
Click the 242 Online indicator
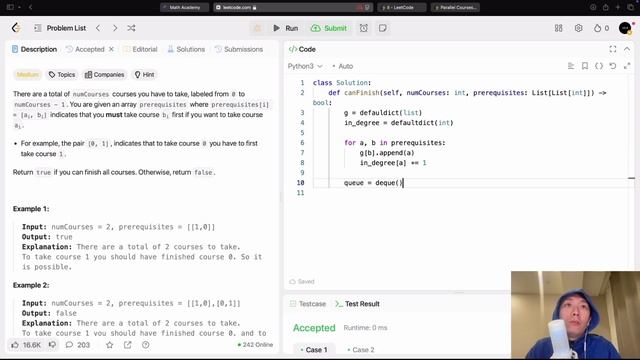[256, 345]
